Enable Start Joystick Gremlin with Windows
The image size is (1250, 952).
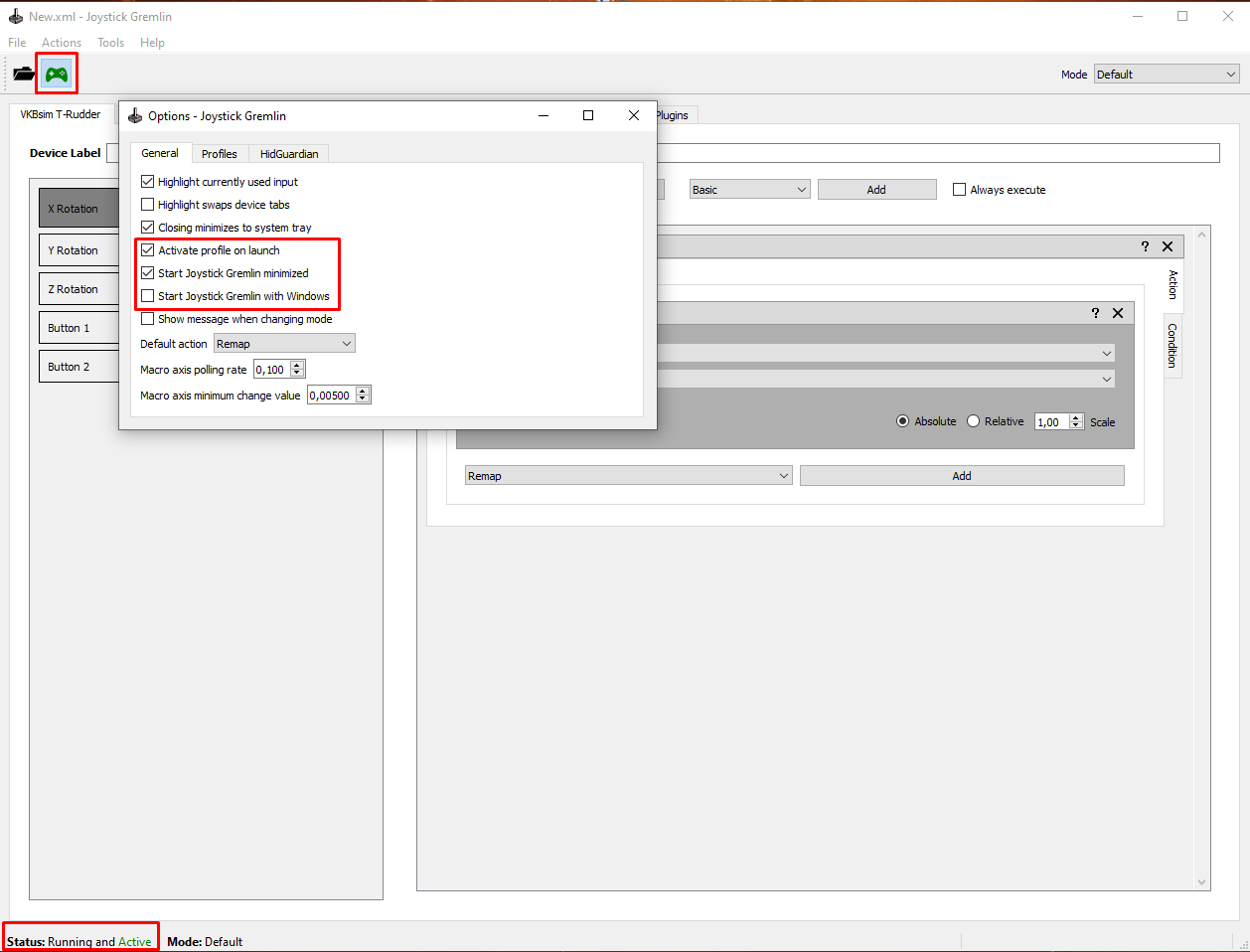coord(147,296)
